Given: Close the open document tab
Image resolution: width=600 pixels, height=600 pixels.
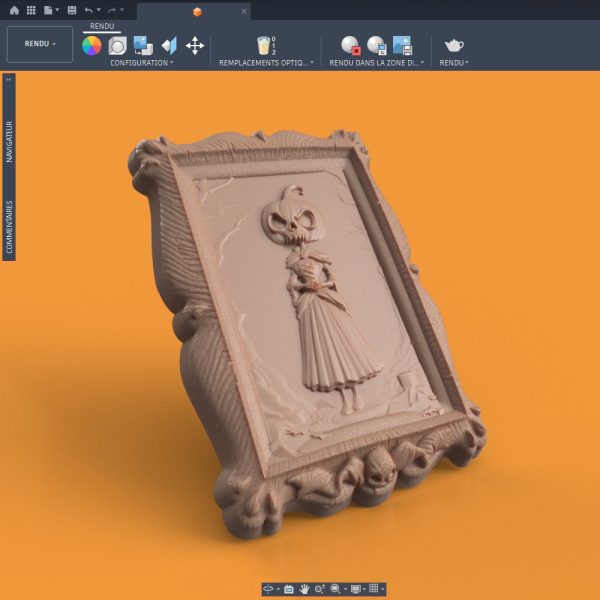Looking at the screenshot, I should click(244, 11).
